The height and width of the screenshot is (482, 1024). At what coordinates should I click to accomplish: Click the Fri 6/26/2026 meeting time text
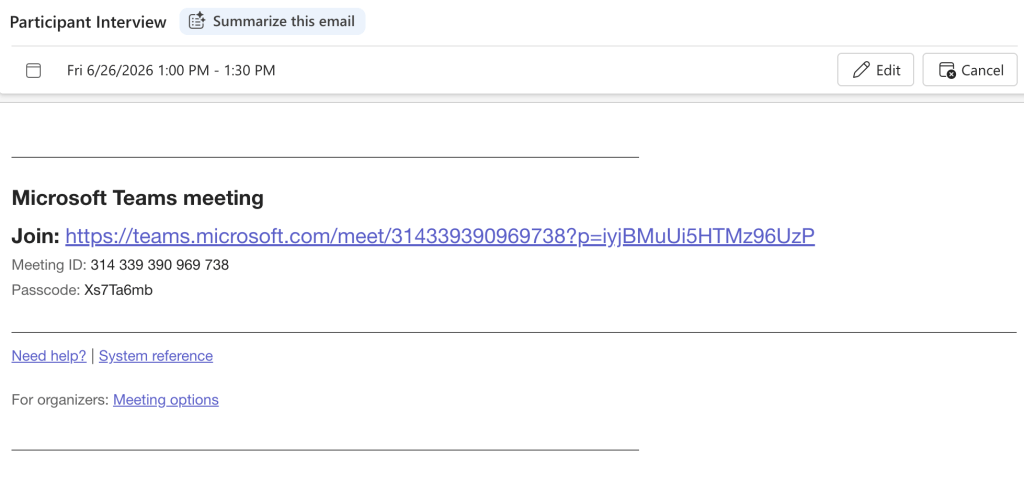pyautogui.click(x=171, y=70)
